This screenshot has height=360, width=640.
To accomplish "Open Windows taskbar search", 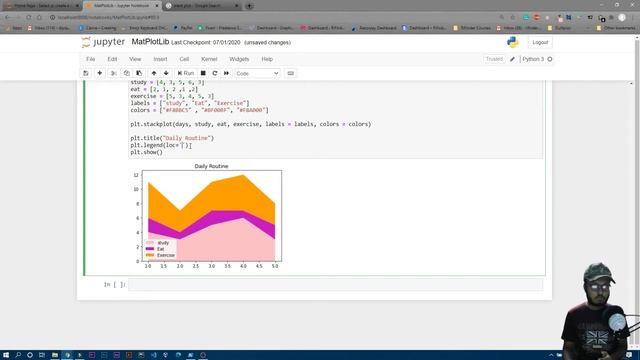I will (18, 355).
